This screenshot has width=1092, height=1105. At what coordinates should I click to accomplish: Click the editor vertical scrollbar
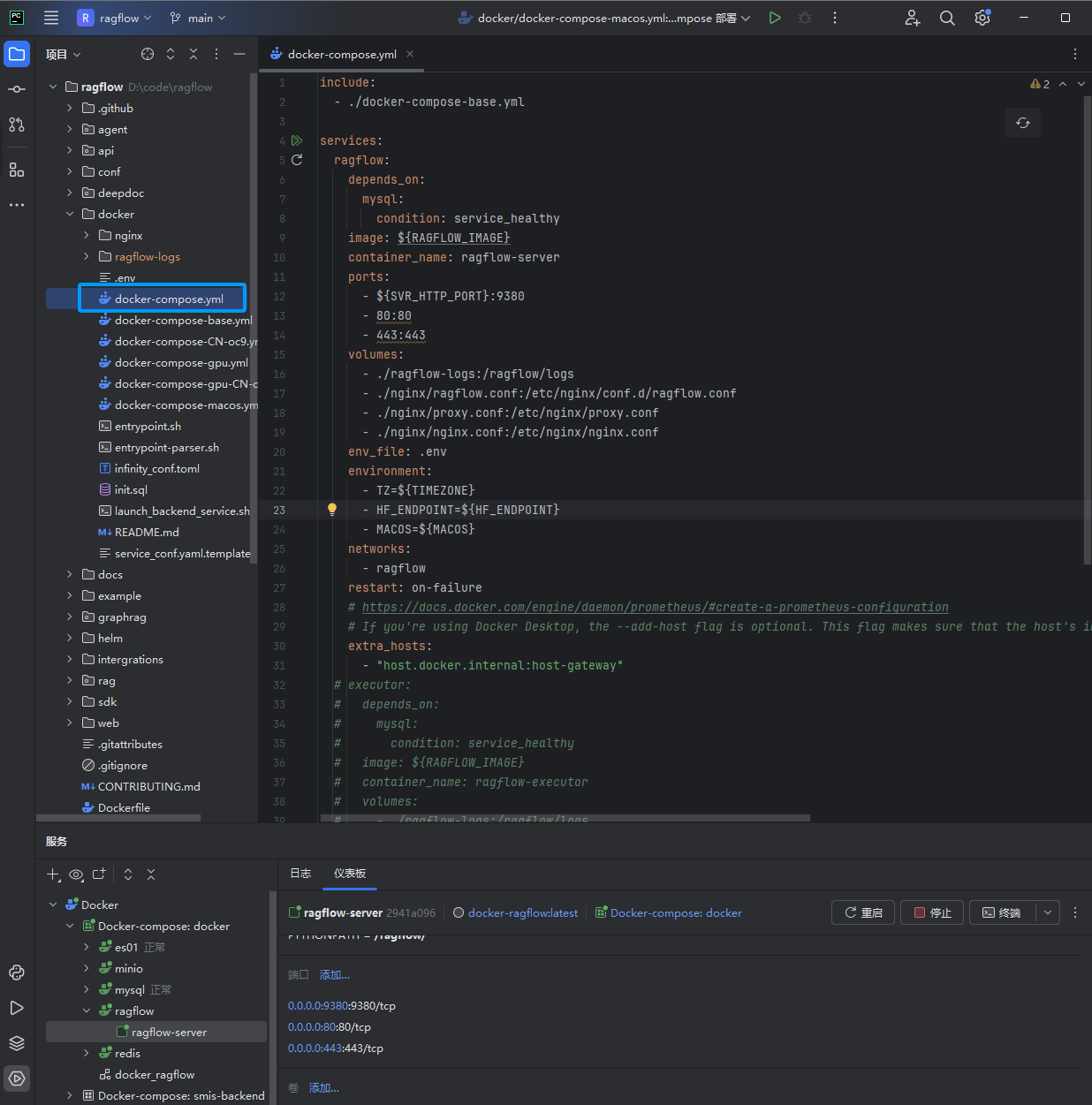pyautogui.click(x=1087, y=327)
